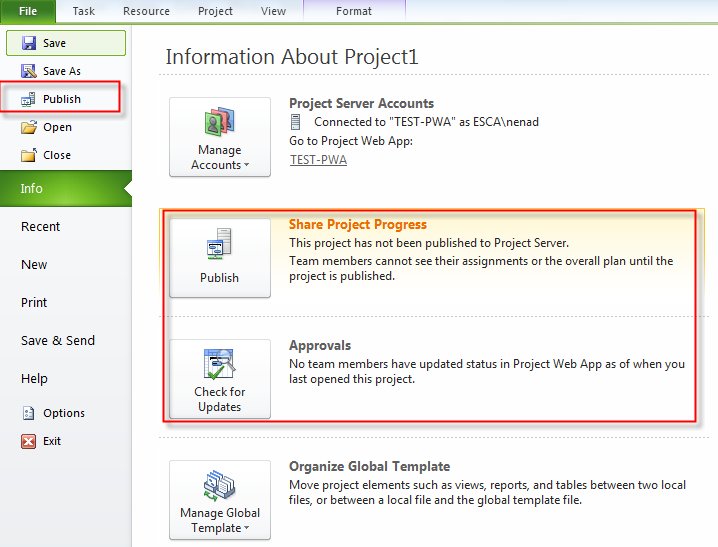This screenshot has width=718, height=547.
Task: Click the Project Server connection icon
Action: click(296, 122)
